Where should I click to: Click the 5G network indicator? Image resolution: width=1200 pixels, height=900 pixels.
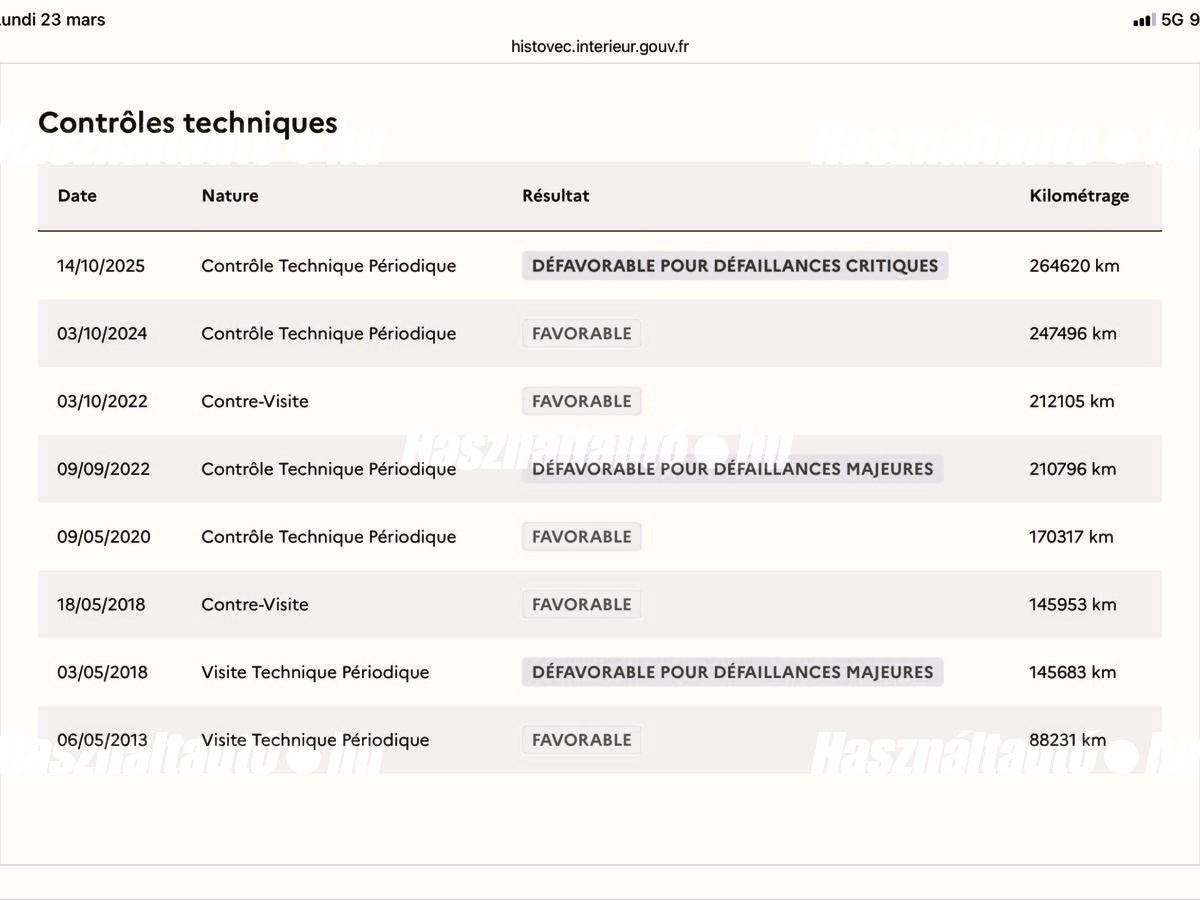point(1173,20)
